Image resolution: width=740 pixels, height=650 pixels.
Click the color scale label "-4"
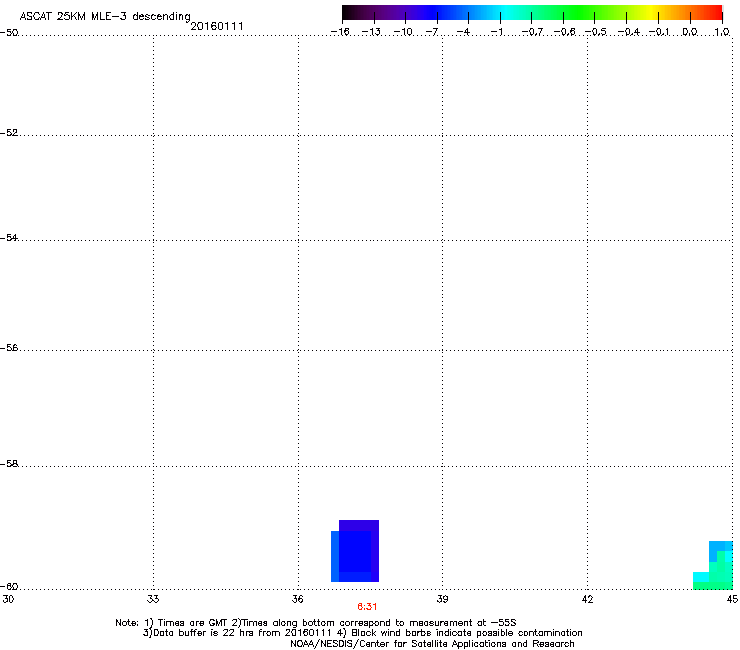coord(463,32)
